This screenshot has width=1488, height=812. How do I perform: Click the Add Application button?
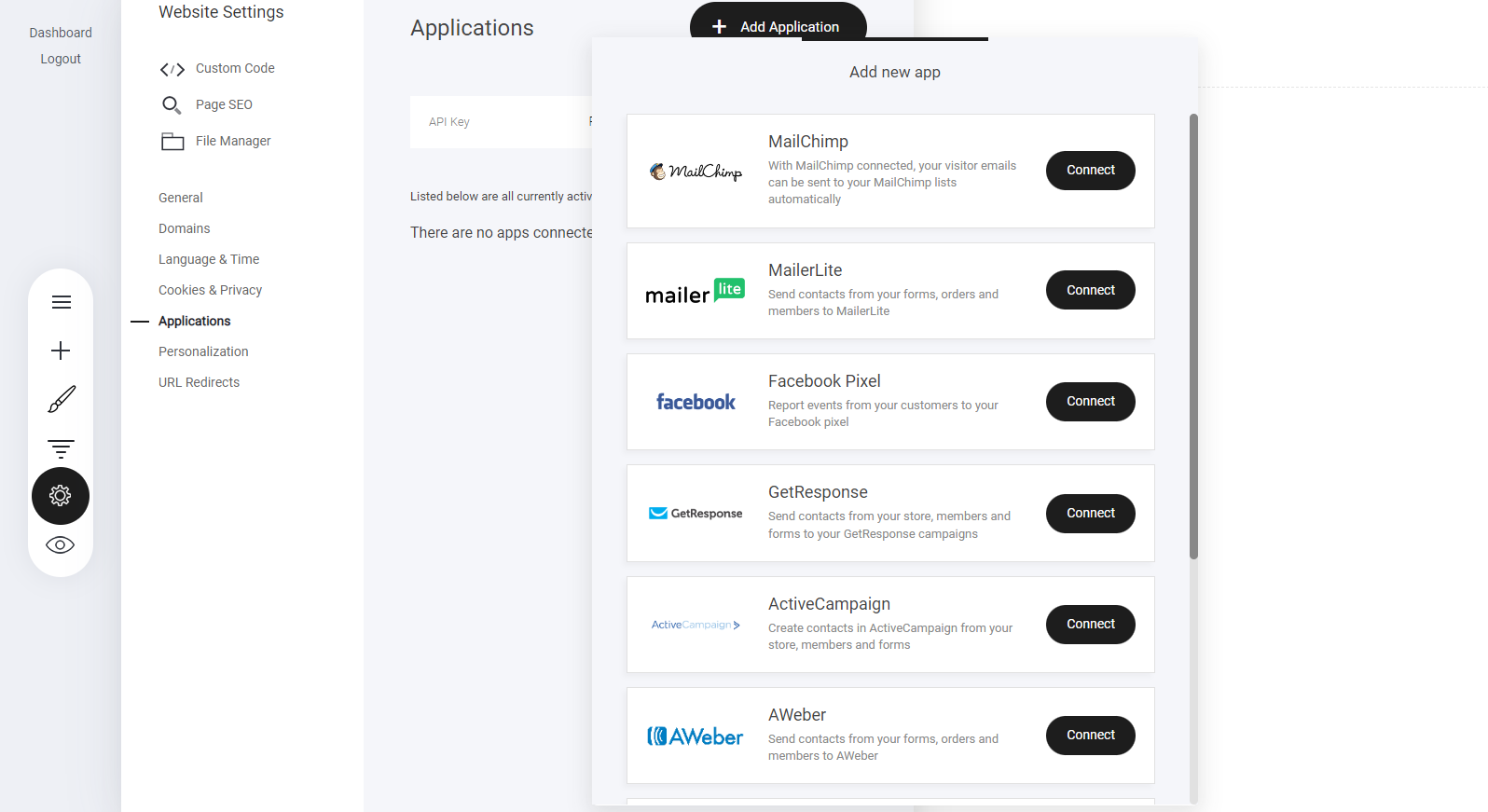[x=778, y=26]
